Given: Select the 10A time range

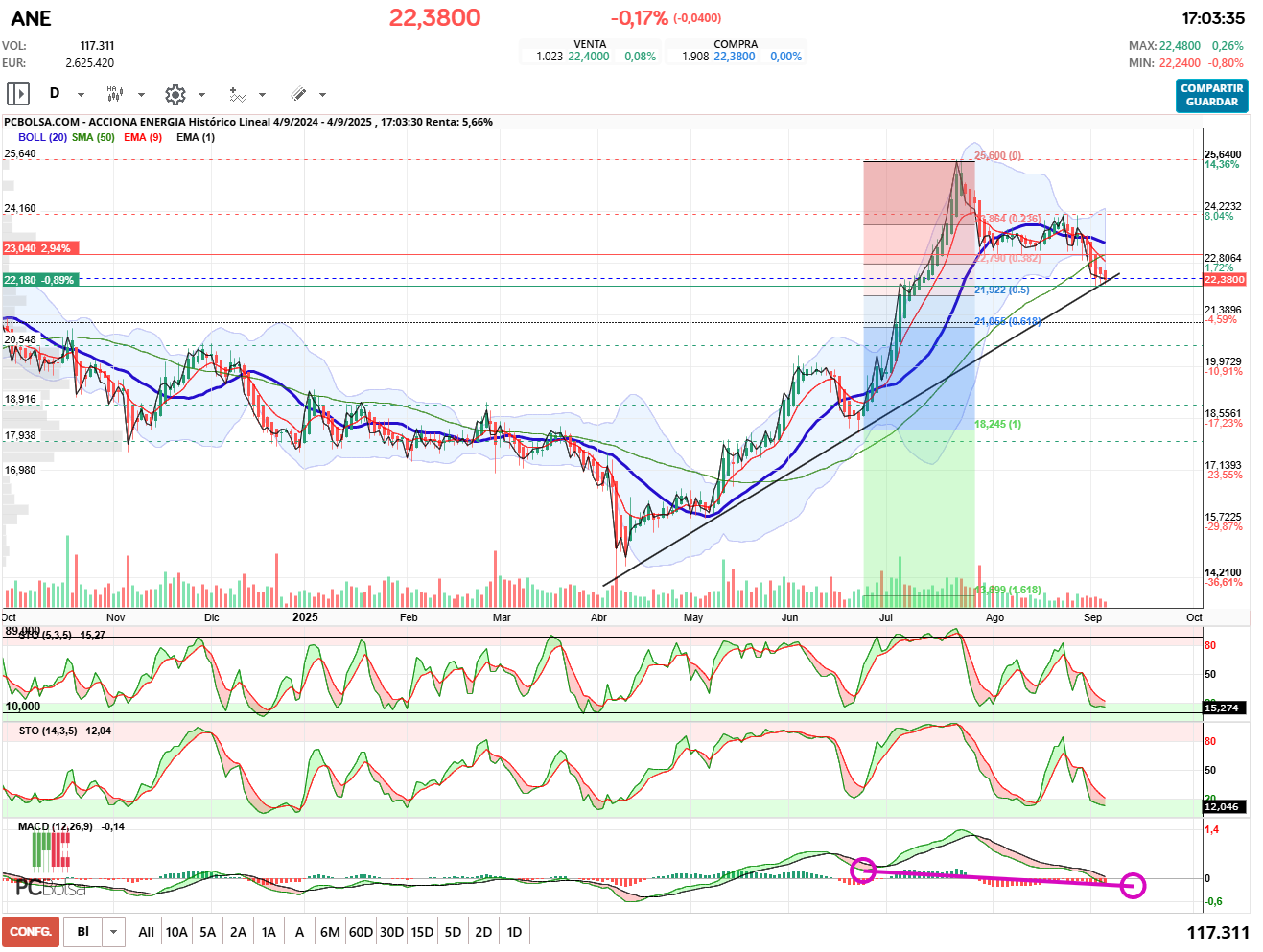Looking at the screenshot, I should [x=176, y=932].
